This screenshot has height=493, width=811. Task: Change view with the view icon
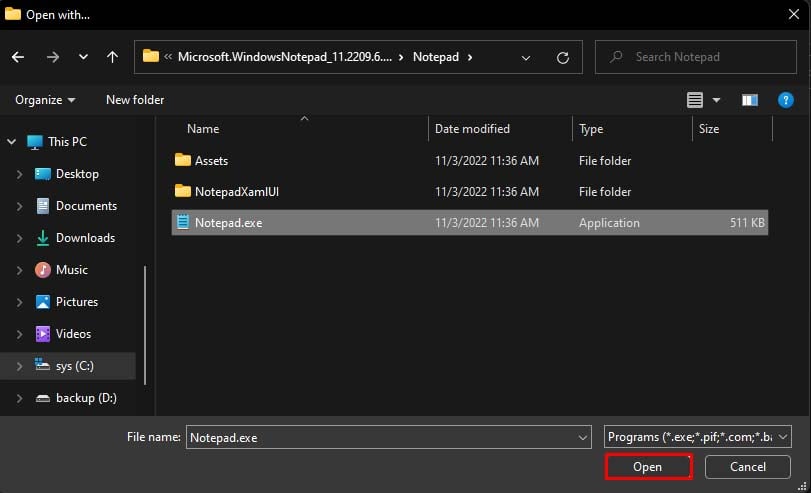coord(694,100)
